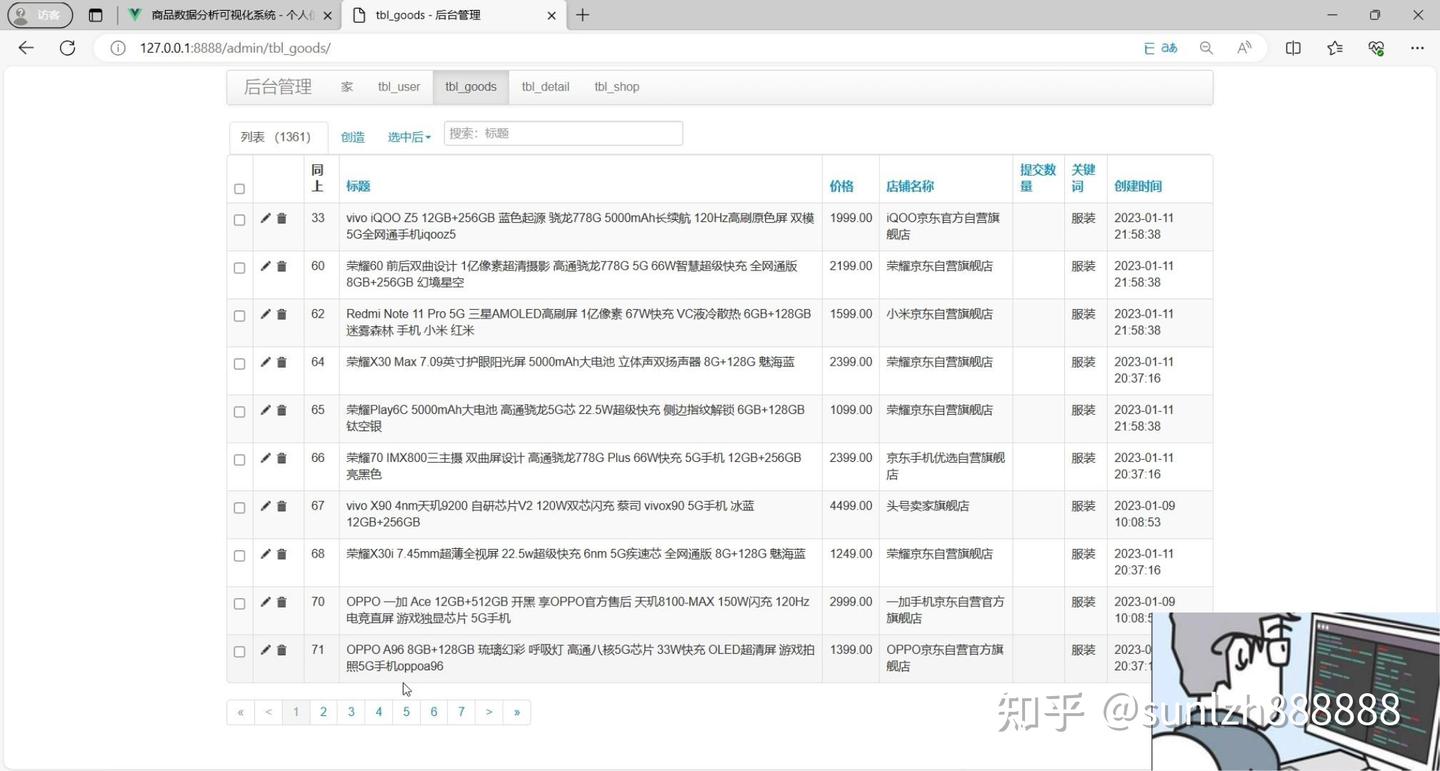
Task: Edit row 66 with the pencil icon
Action: pyautogui.click(x=265, y=458)
